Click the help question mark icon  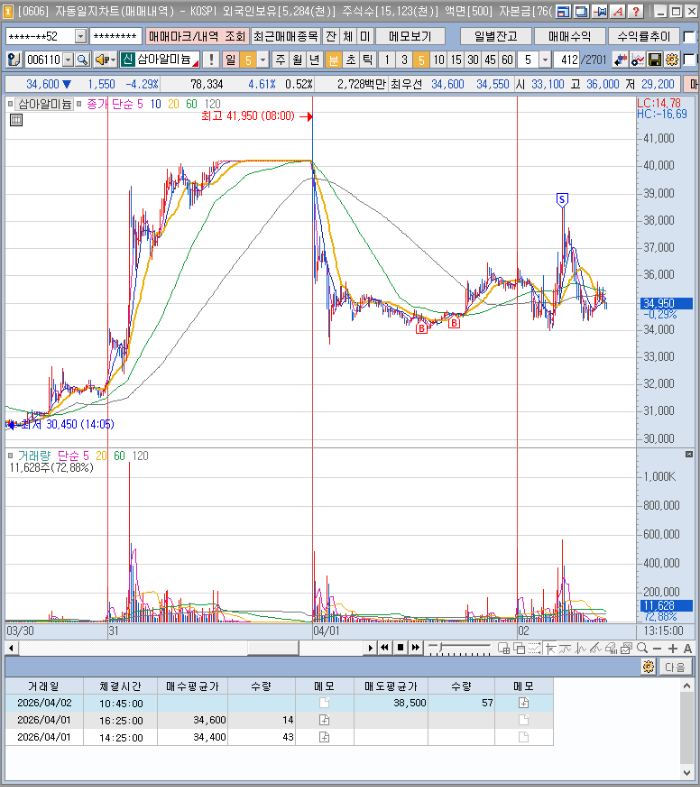635,12
